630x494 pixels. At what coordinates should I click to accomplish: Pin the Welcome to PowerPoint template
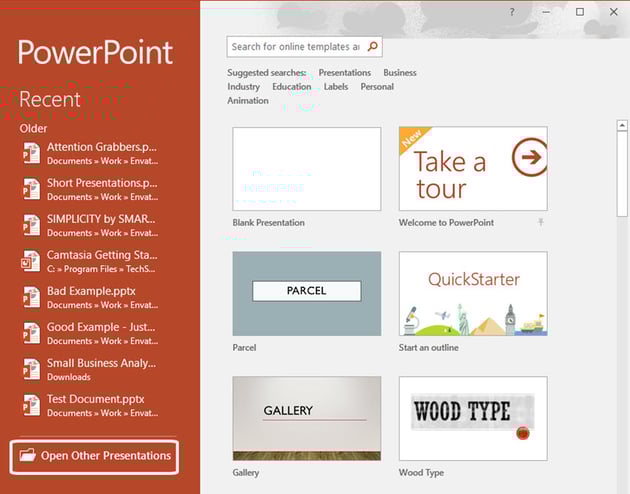[x=541, y=222]
